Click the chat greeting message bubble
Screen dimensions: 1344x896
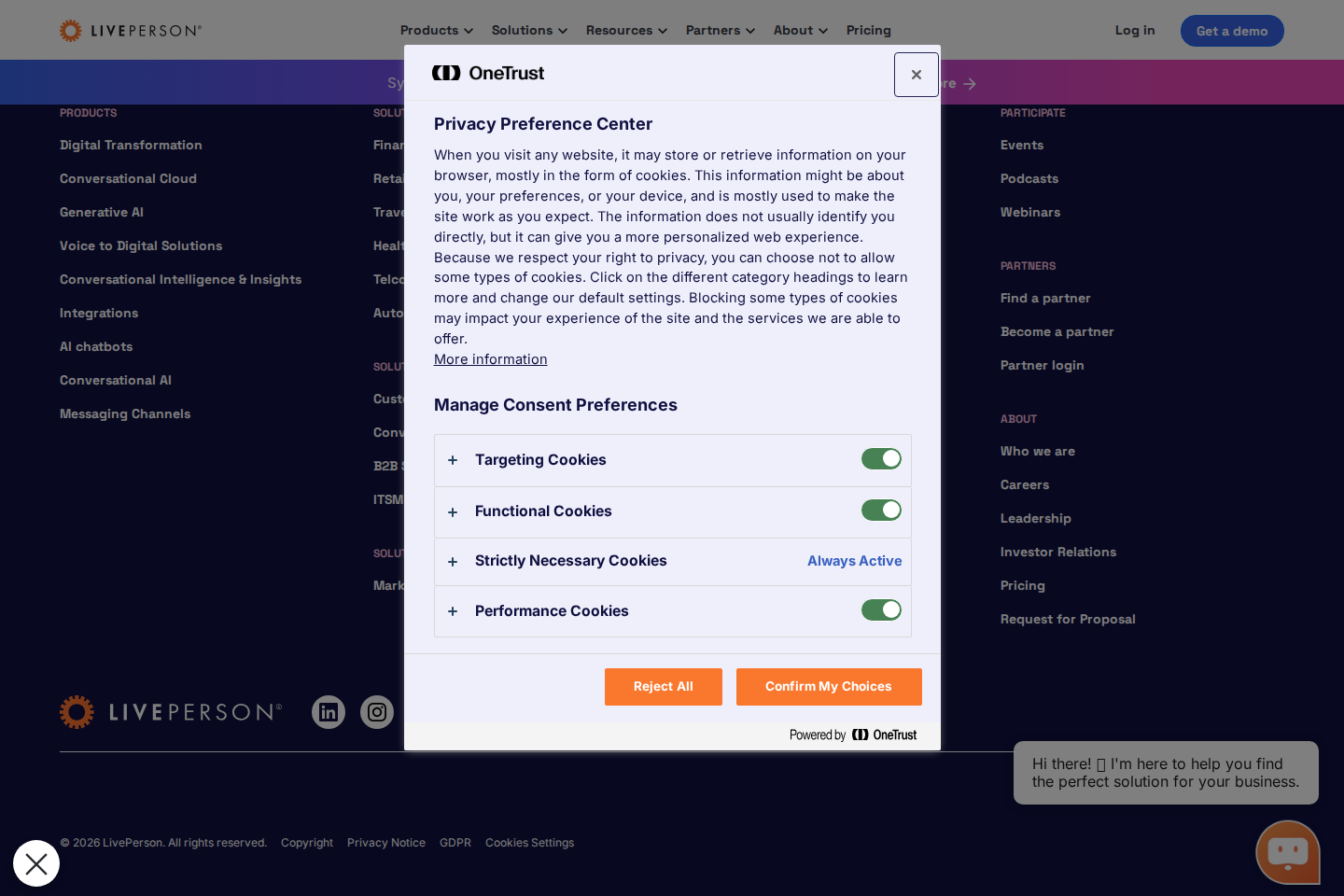click(1166, 773)
